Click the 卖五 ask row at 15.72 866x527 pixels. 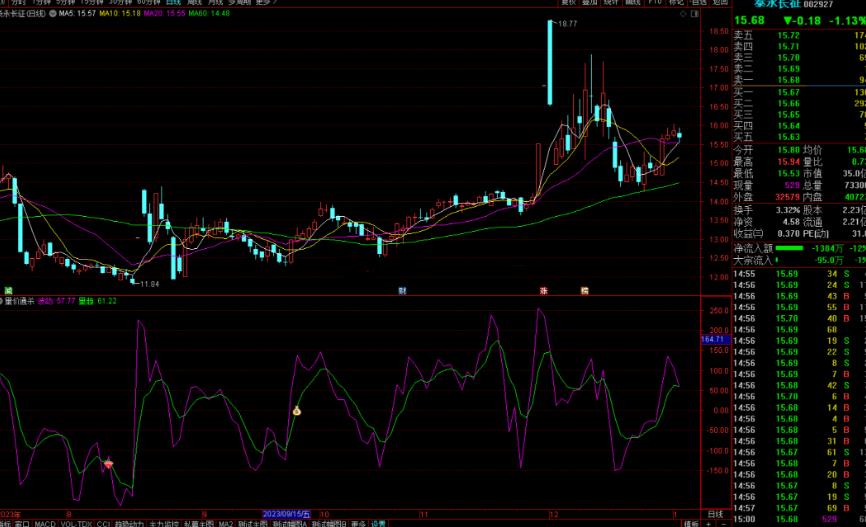799,35
